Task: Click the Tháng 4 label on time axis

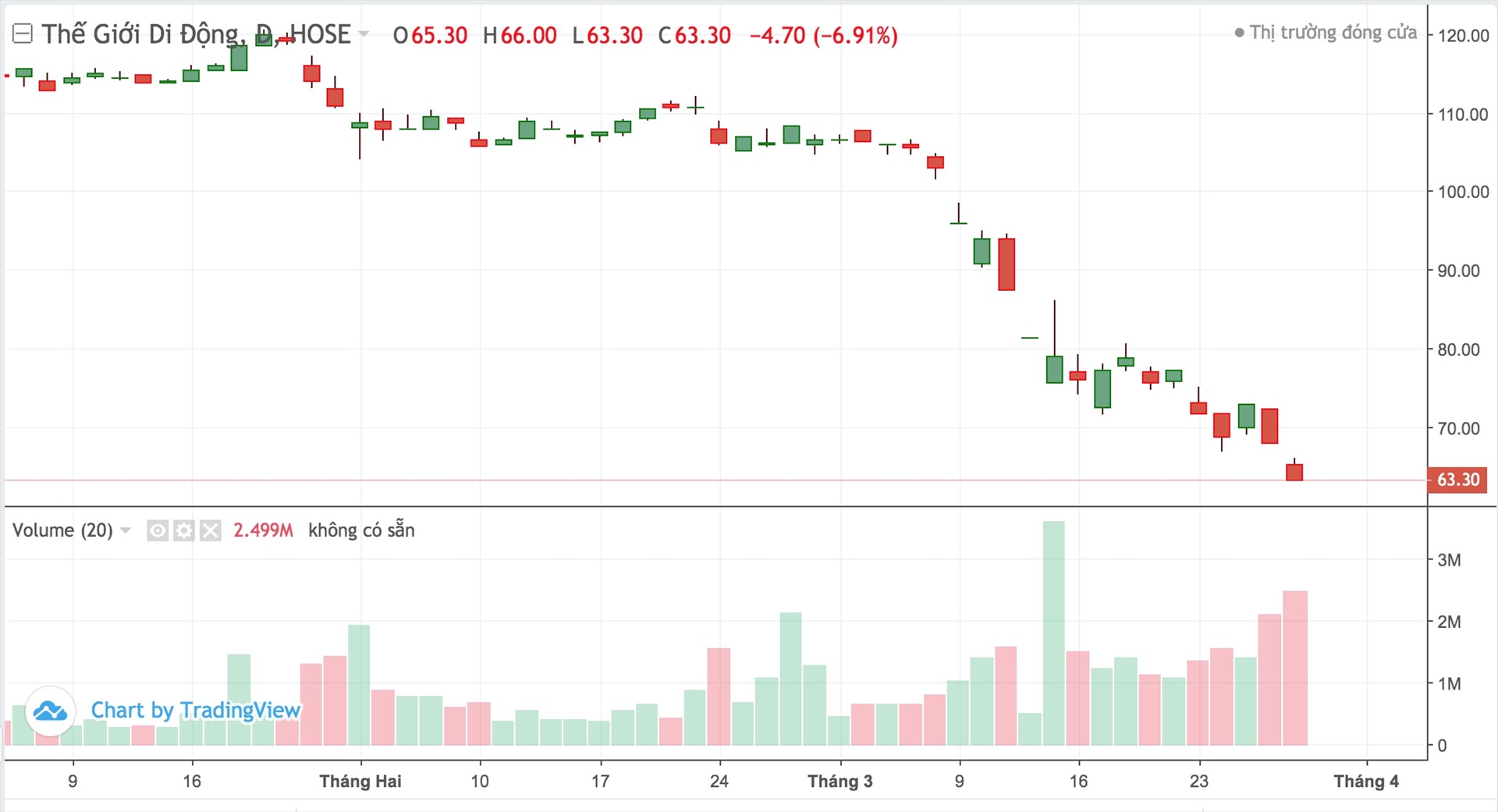Action: point(1366,782)
